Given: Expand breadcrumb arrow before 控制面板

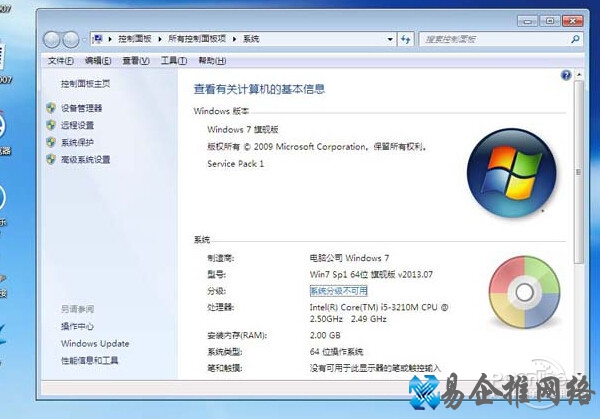Looking at the screenshot, I should pyautogui.click(x=110, y=39).
